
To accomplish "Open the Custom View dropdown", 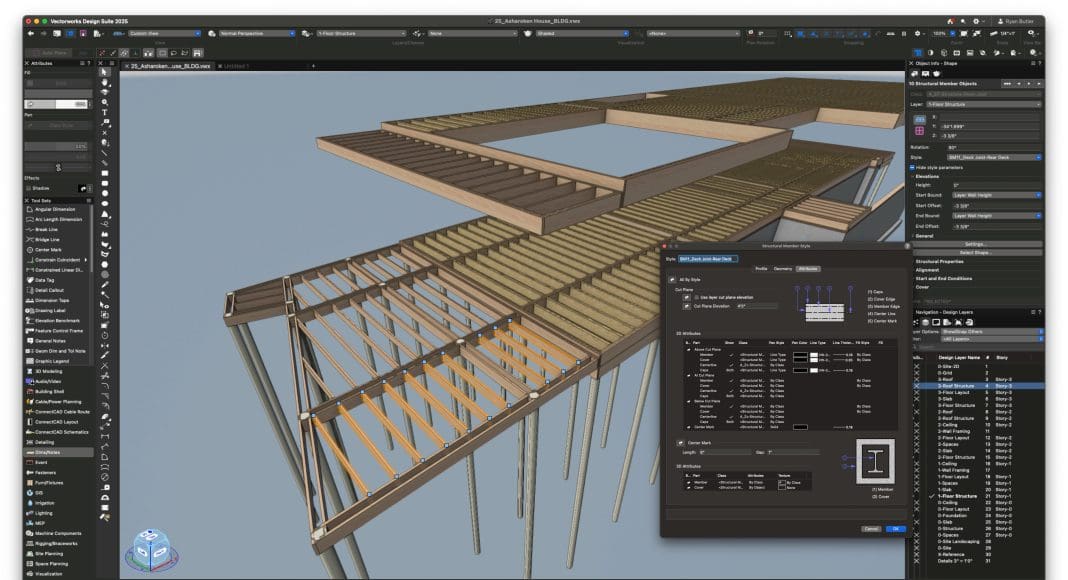I will [x=164, y=33].
